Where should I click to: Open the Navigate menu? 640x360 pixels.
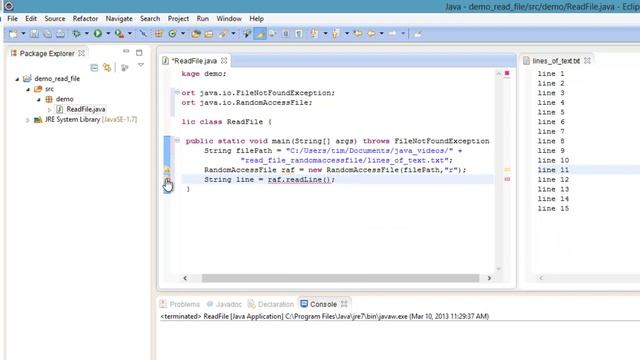pos(119,19)
